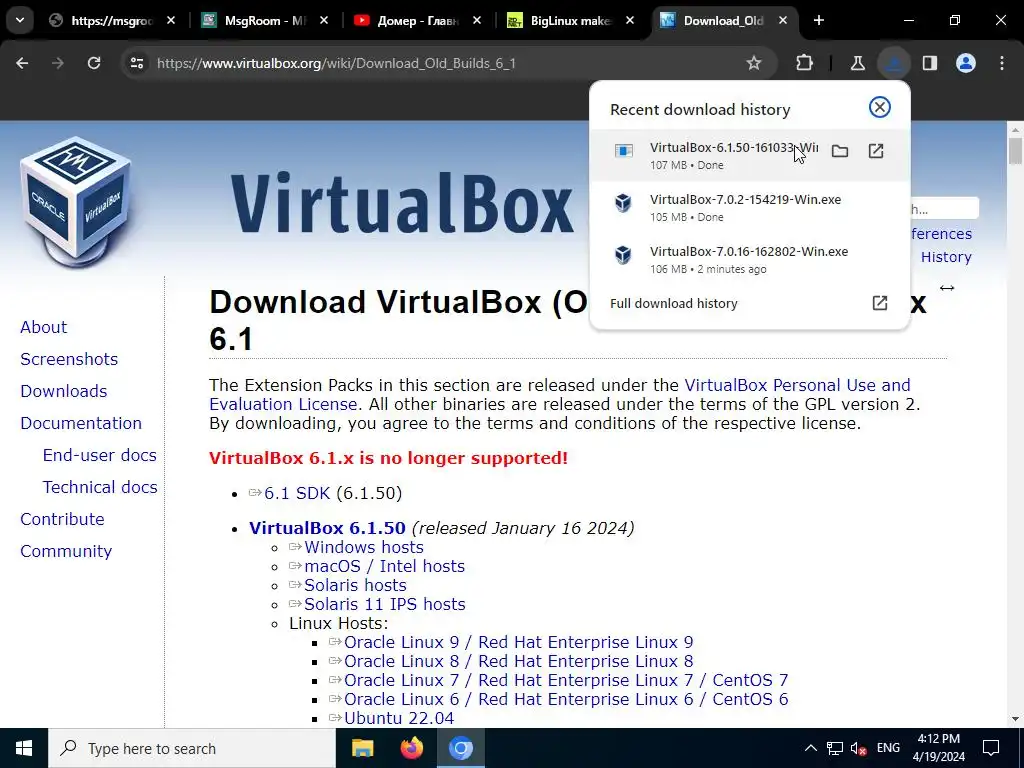The width and height of the screenshot is (1024, 768).
Task: Download Oracle Linux 6 / CentOS 6 build
Action: pos(566,699)
